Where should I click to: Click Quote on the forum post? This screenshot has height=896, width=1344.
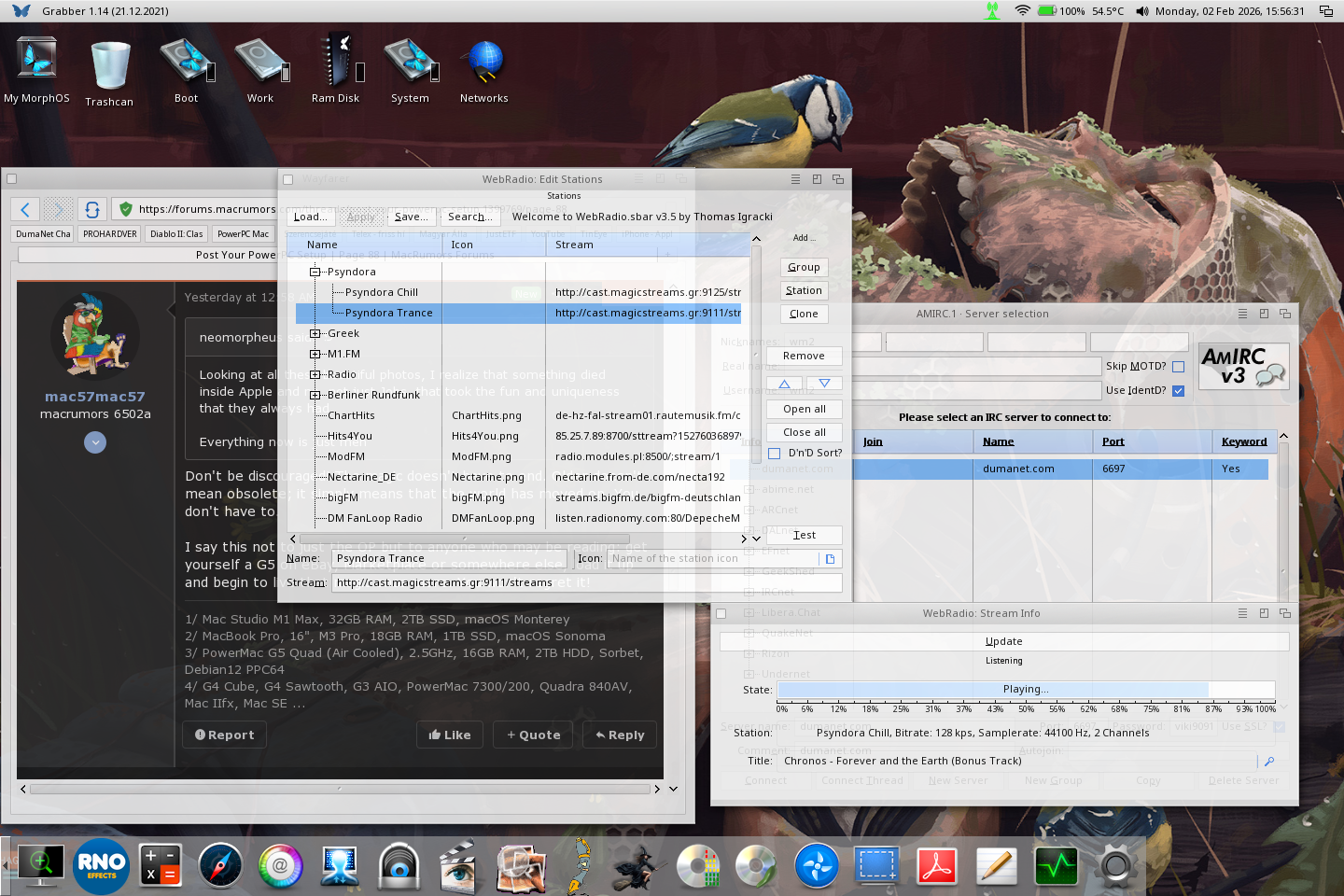[533, 735]
